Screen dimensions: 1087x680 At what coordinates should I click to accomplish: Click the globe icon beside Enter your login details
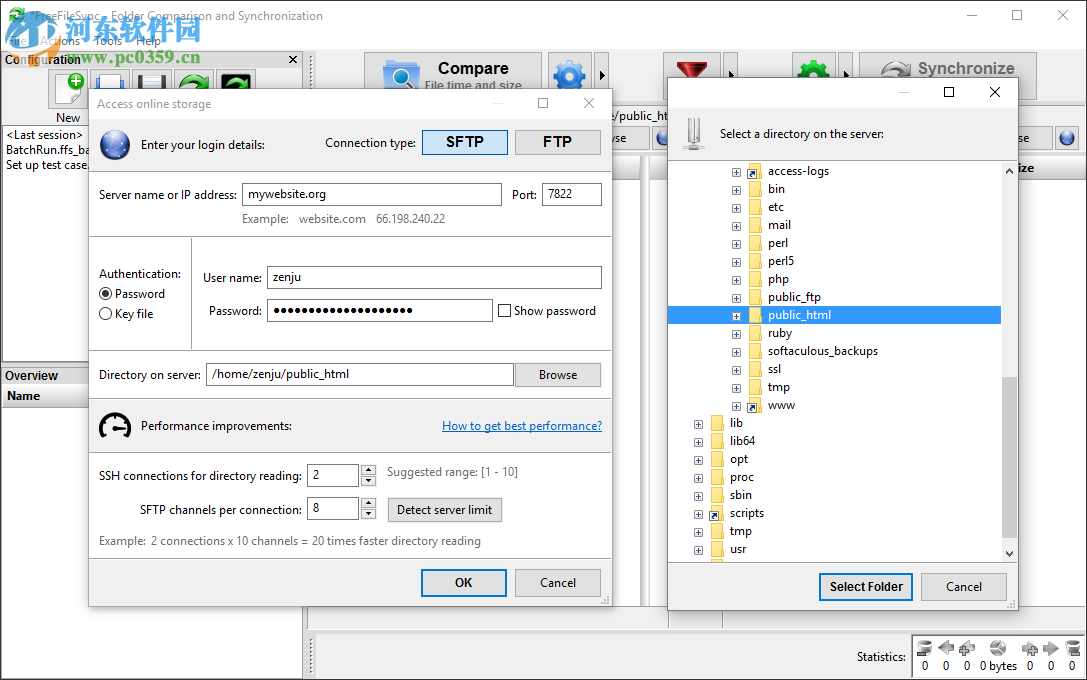(115, 144)
